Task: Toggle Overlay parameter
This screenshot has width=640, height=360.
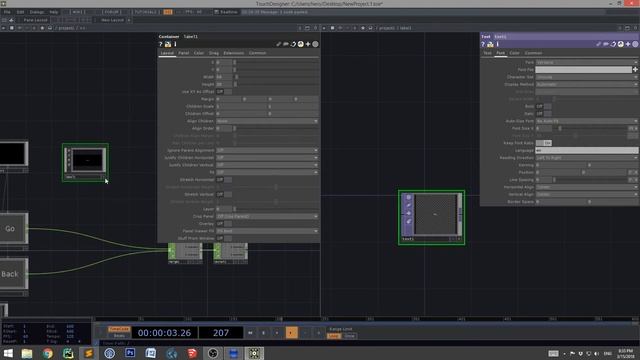Action: [x=224, y=224]
